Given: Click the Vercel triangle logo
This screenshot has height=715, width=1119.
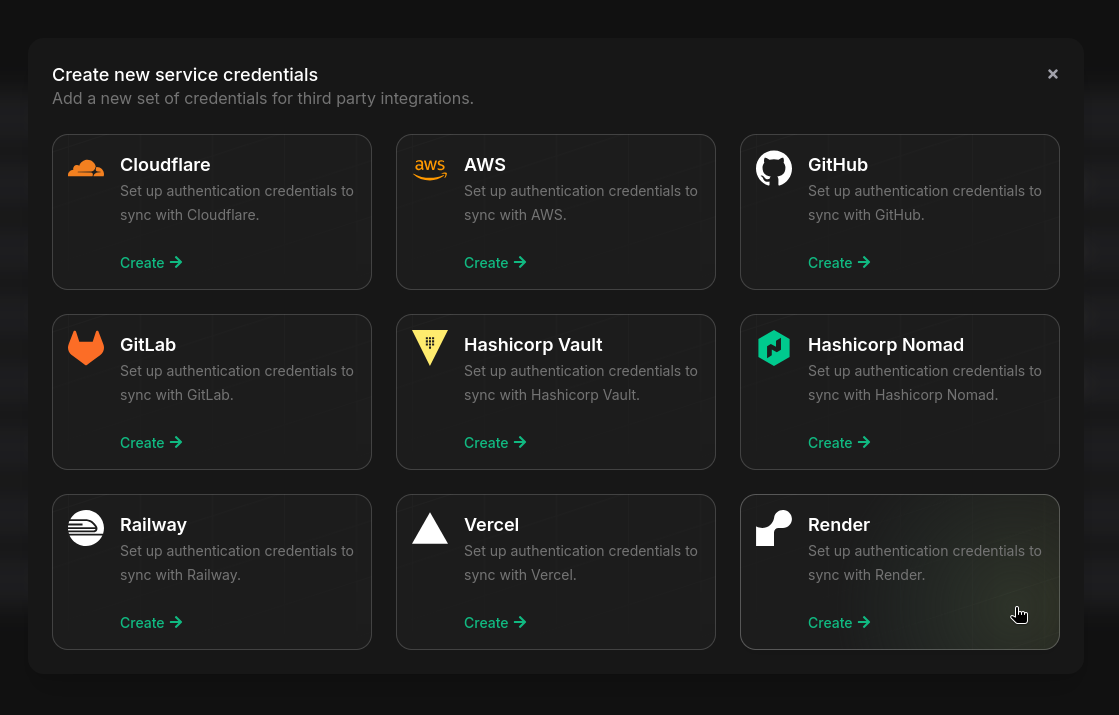Looking at the screenshot, I should click(x=430, y=528).
